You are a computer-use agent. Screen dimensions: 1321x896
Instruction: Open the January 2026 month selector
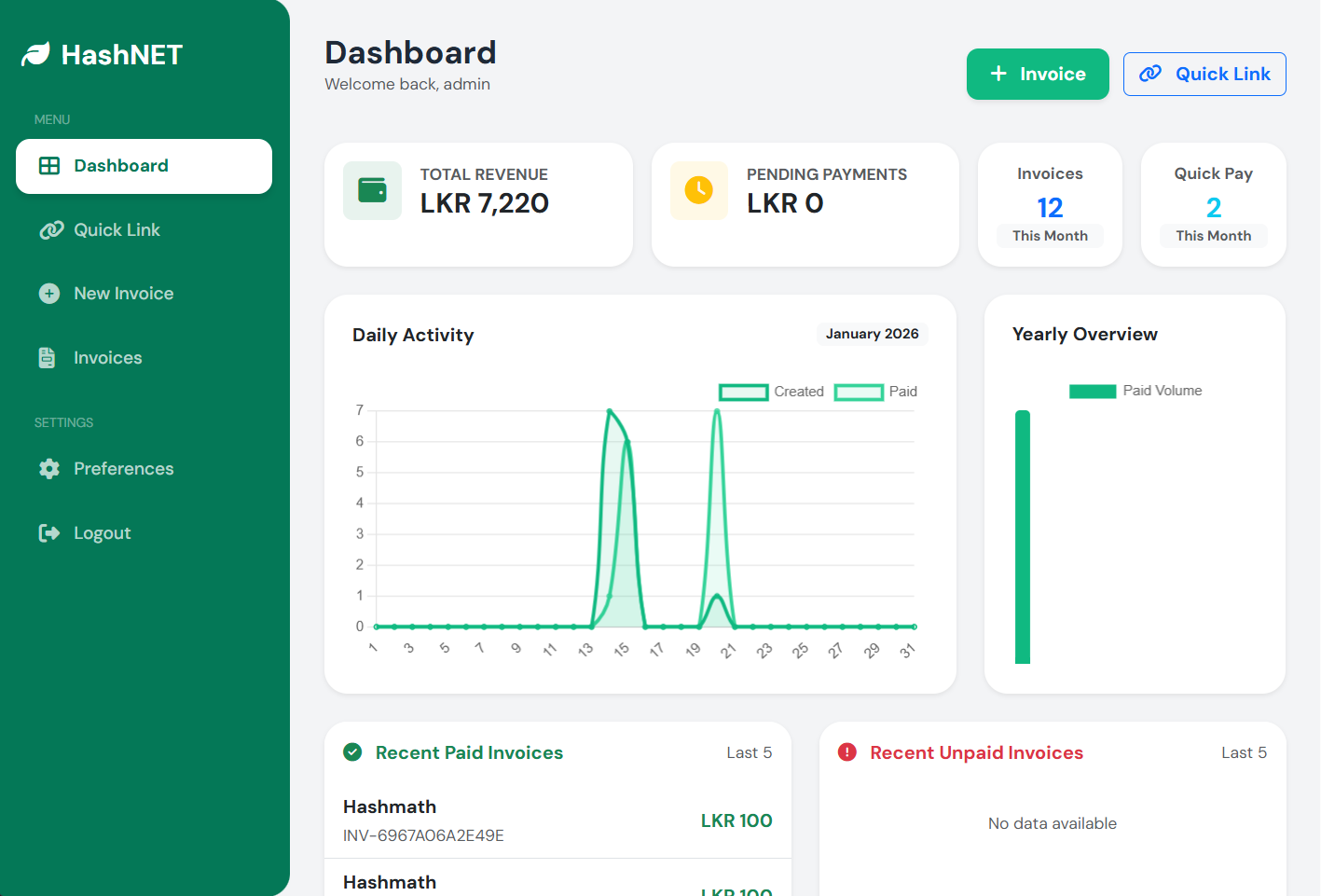click(872, 334)
